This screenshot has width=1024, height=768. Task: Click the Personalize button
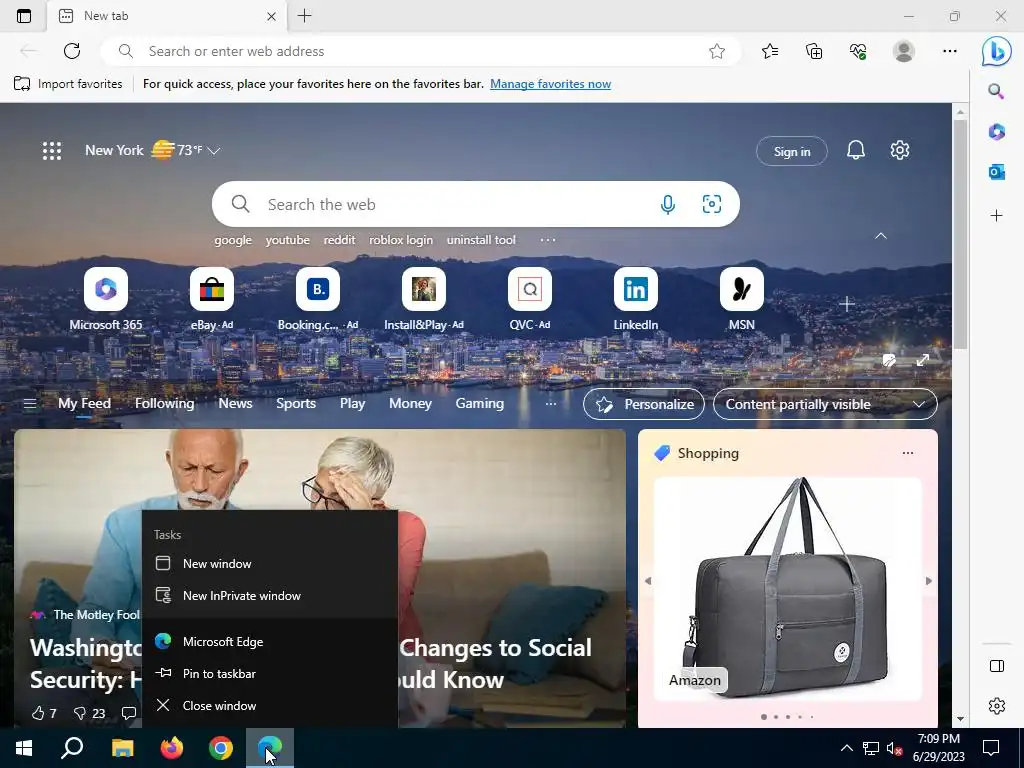tap(644, 404)
